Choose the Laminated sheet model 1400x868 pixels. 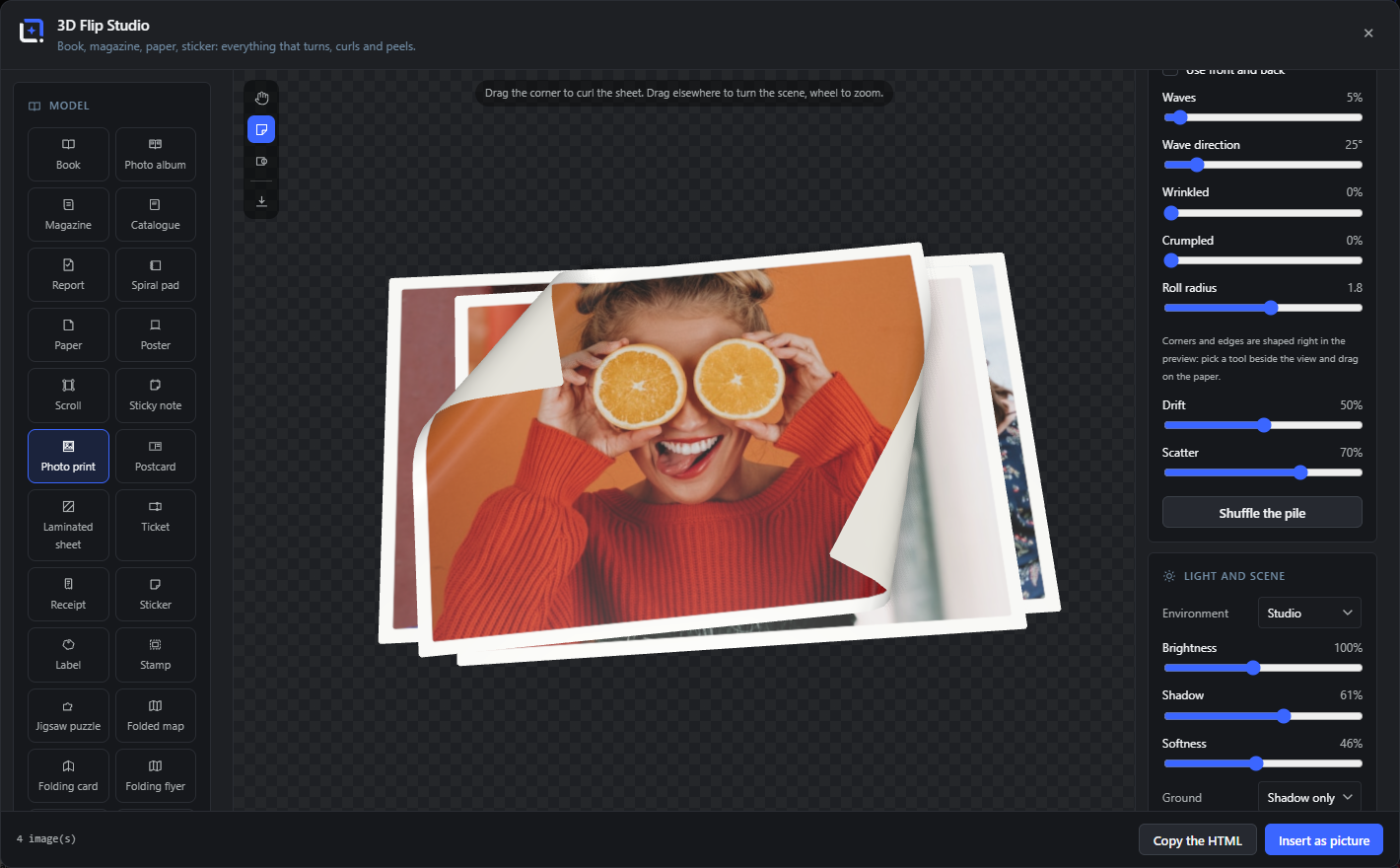(68, 526)
